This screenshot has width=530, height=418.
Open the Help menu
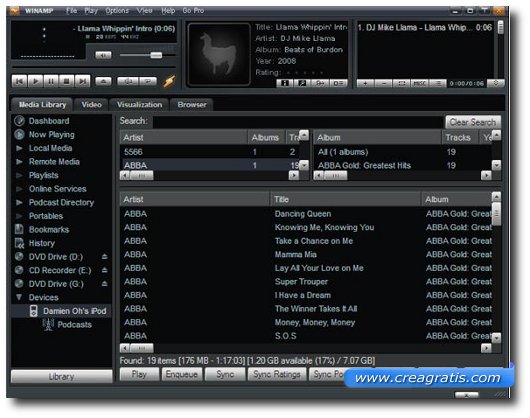pos(168,10)
